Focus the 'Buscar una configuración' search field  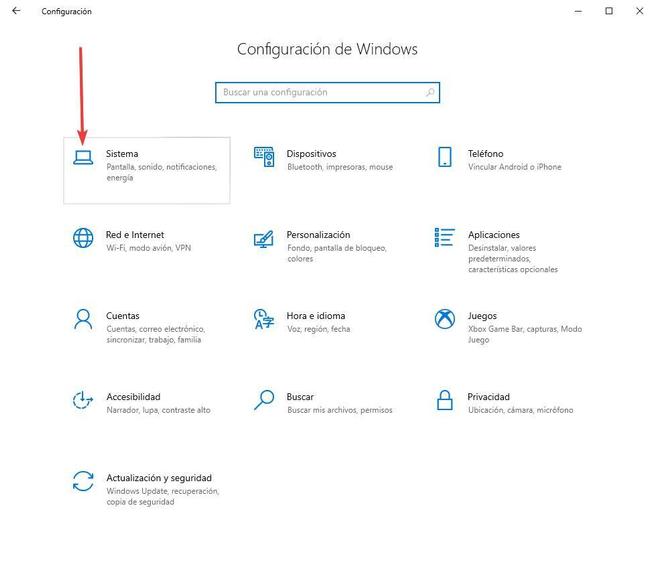(x=328, y=92)
